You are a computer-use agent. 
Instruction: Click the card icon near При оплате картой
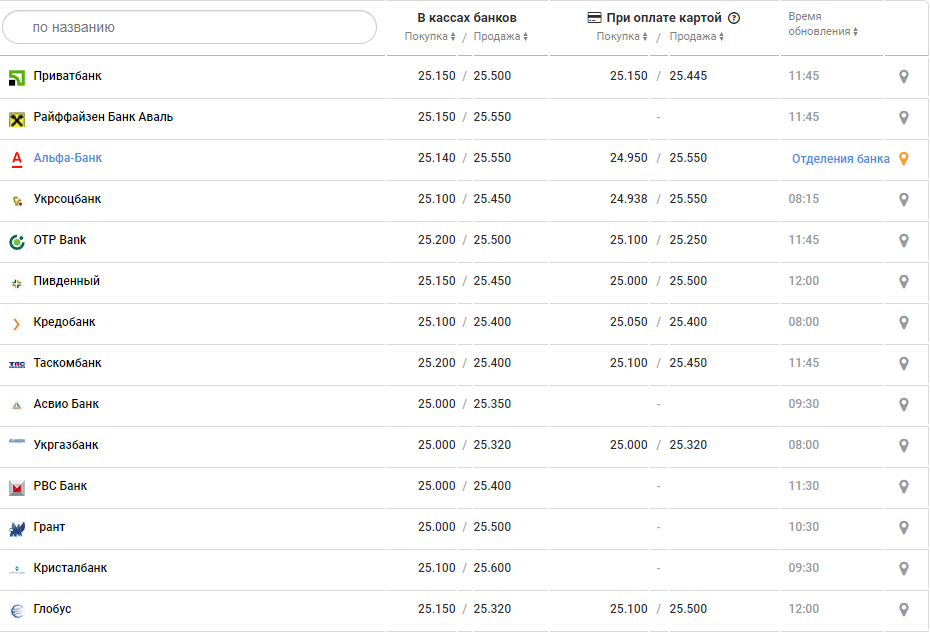tap(594, 18)
